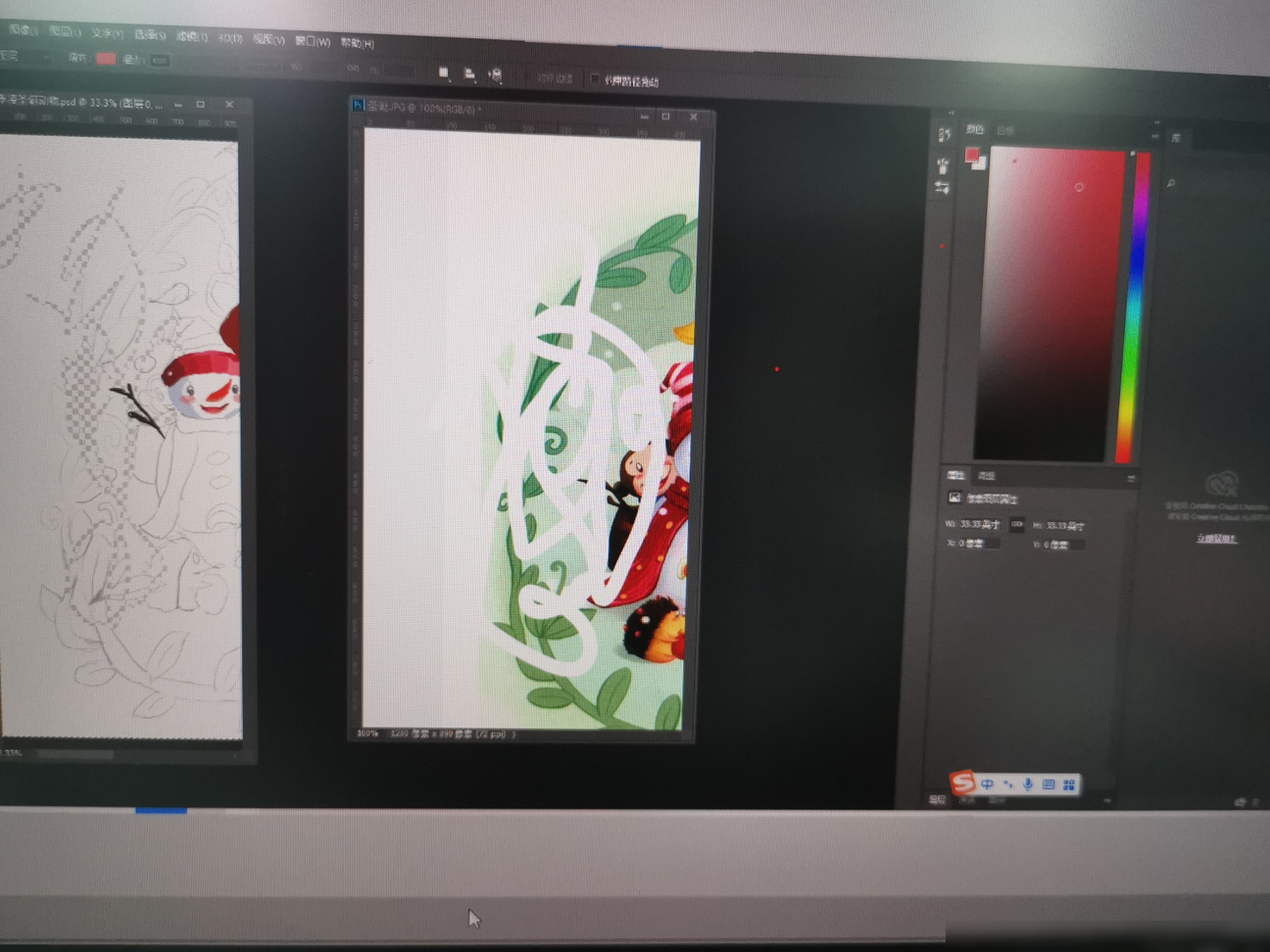Switch to the 库 Libraries panel tab
1270x952 pixels.
(x=1176, y=138)
